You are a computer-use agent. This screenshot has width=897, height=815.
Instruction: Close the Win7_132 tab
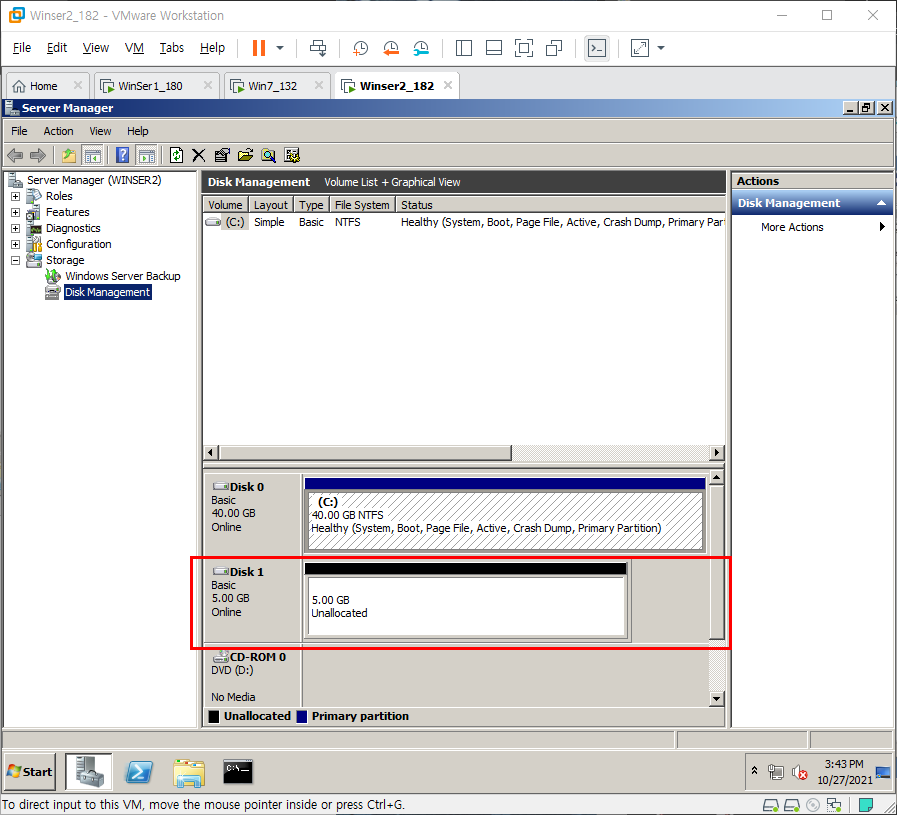point(319,85)
